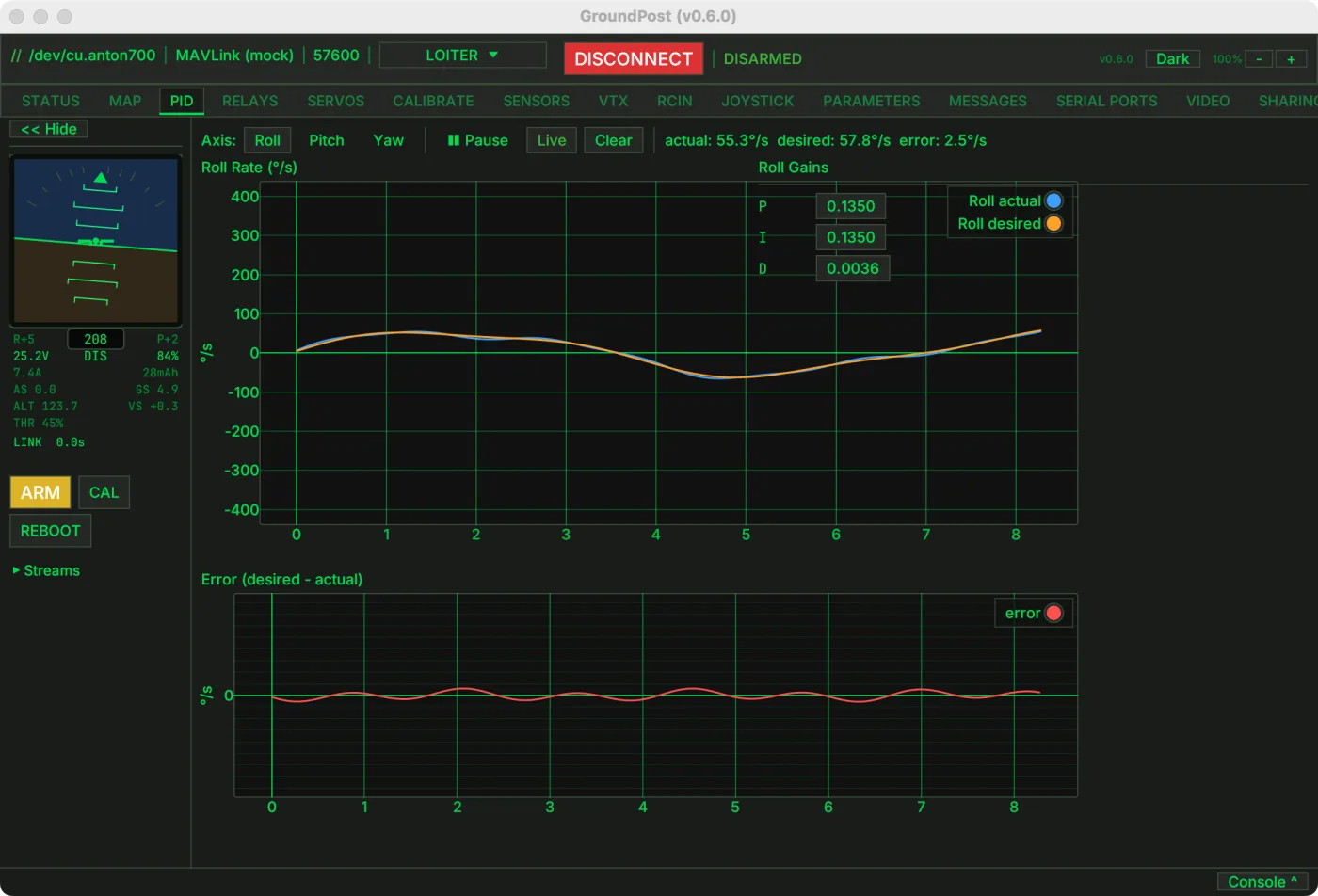Viewport: 1318px width, 896px height.
Task: Click the 7.4A current readout
Action: (x=27, y=373)
